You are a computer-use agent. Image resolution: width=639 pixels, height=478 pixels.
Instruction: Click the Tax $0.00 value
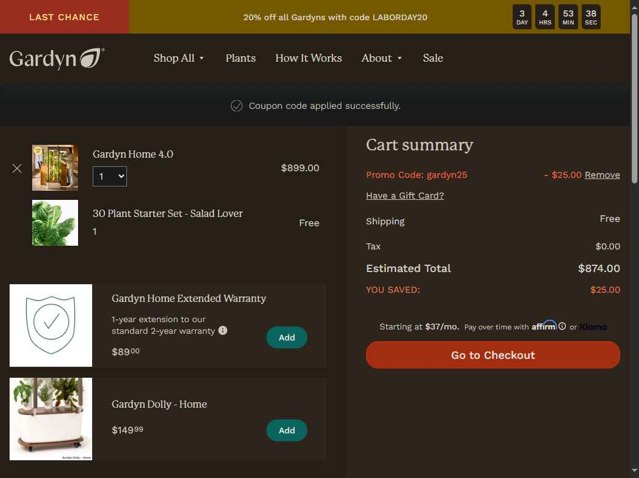608,247
